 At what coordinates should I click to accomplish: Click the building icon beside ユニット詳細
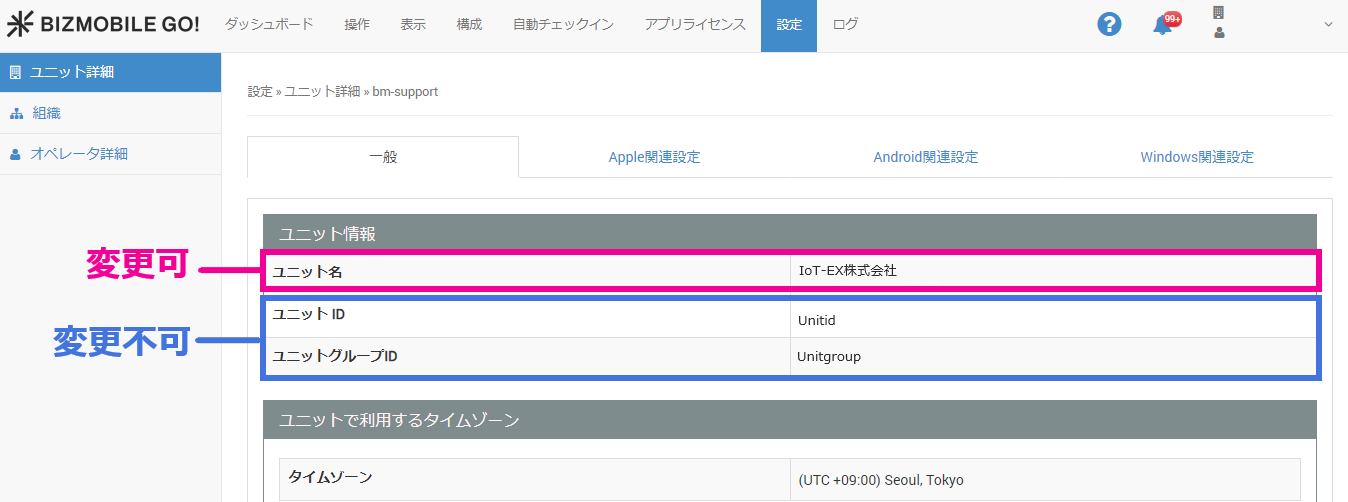click(15, 72)
